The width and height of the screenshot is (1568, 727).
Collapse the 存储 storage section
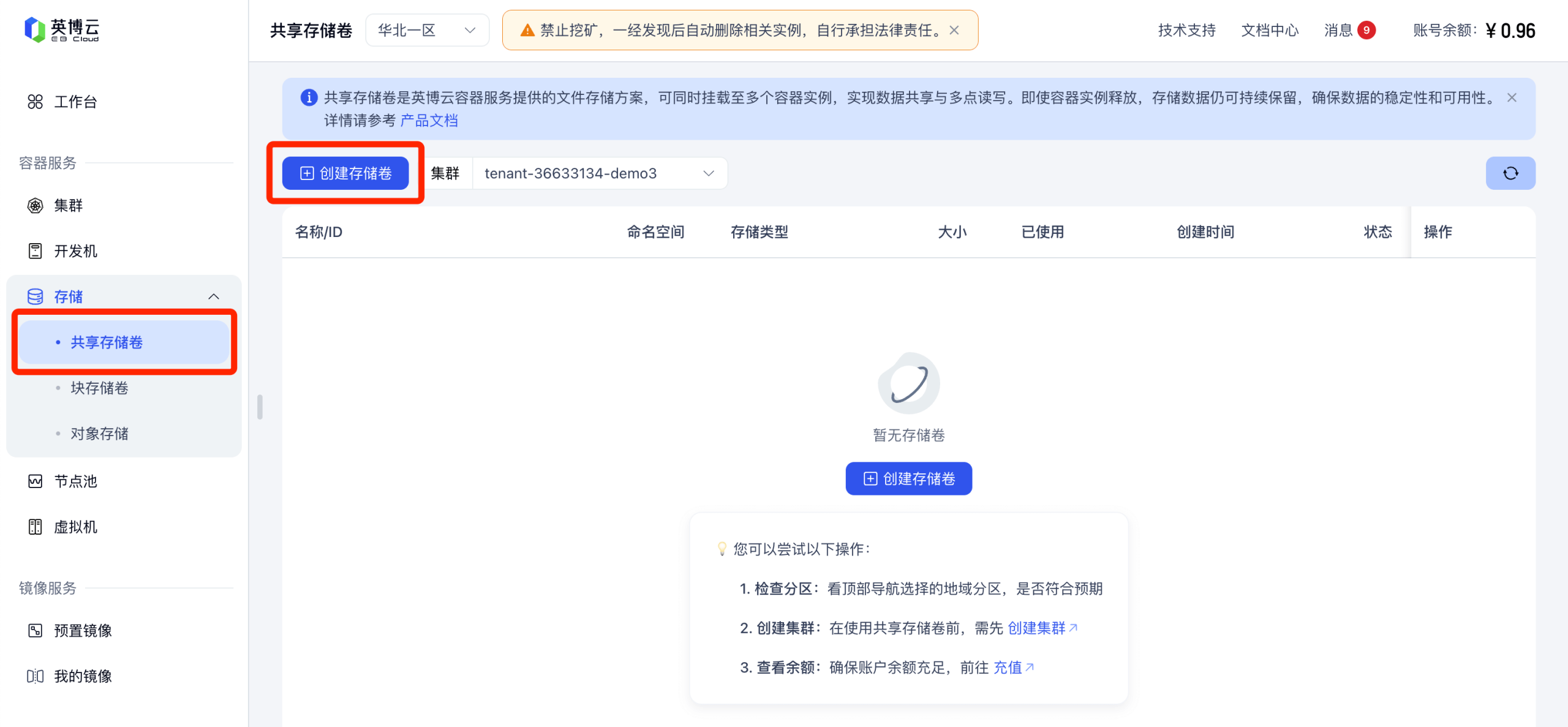(x=214, y=296)
